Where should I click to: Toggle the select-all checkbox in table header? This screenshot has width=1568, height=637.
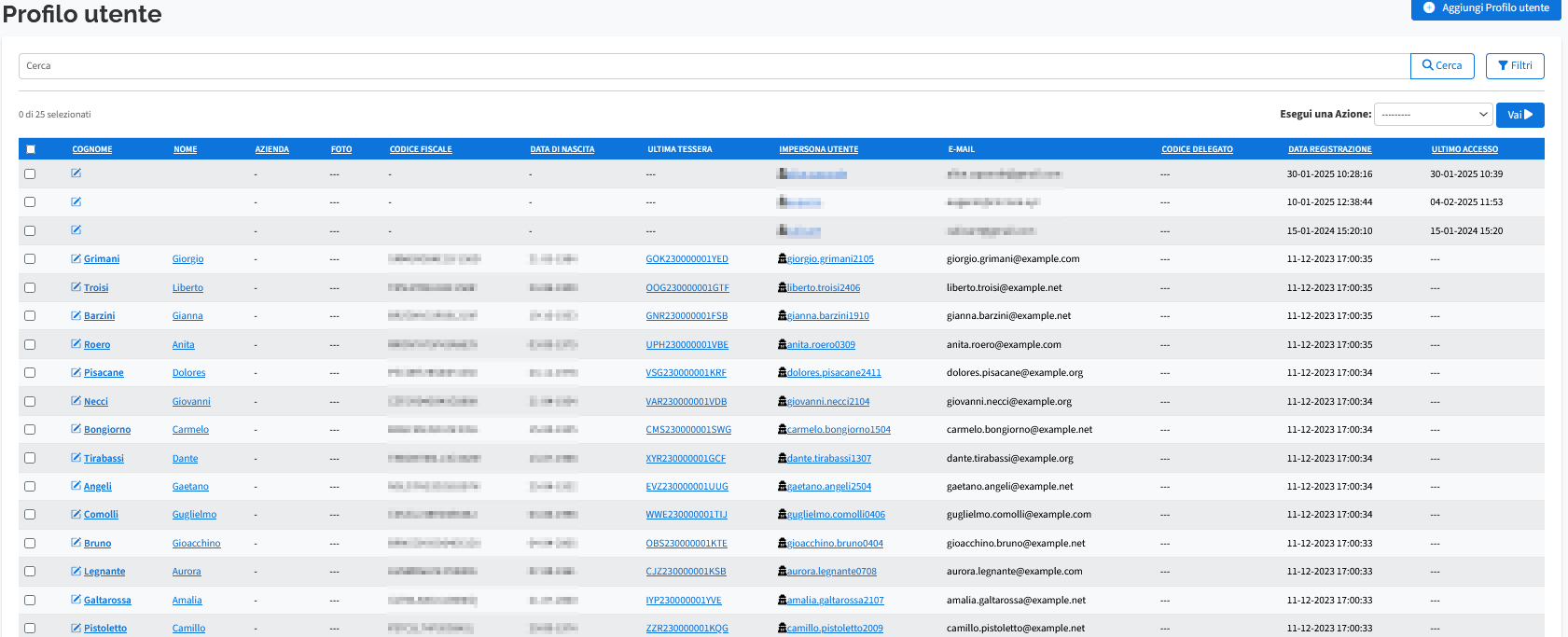[x=31, y=149]
